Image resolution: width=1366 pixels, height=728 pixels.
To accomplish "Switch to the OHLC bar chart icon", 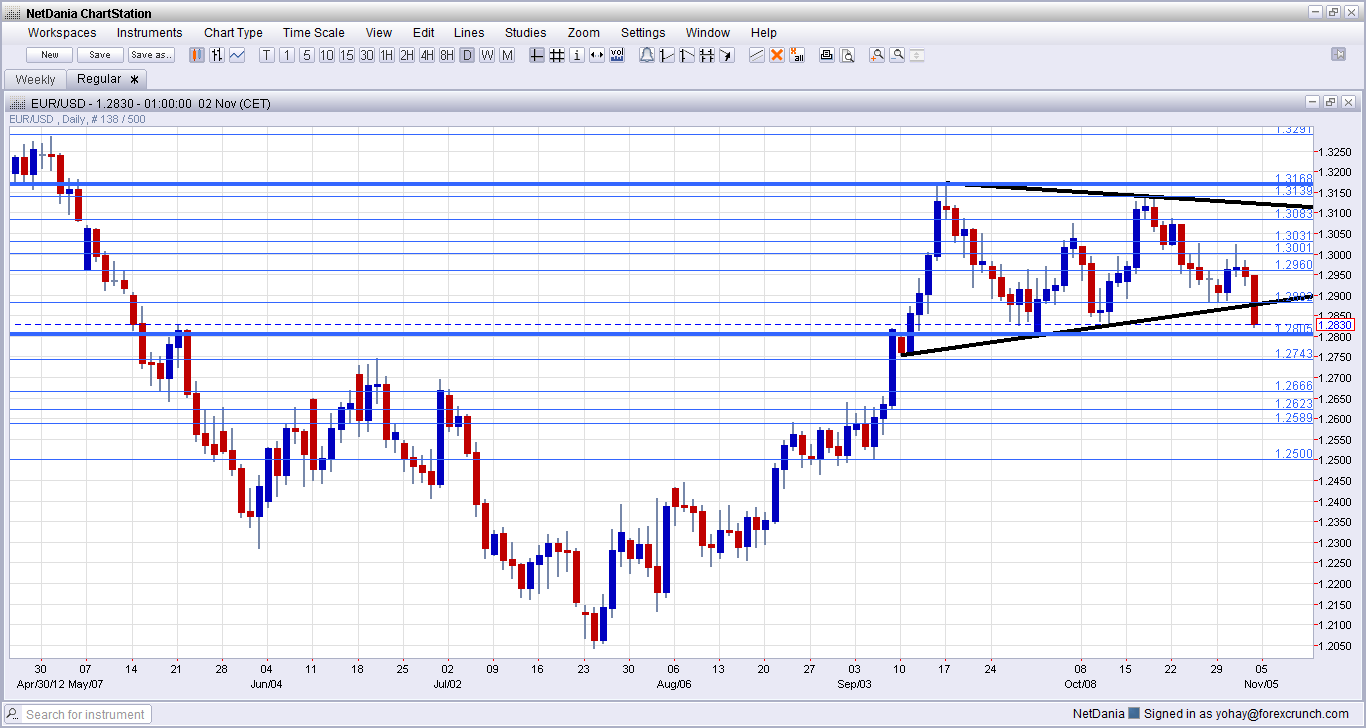I will click(217, 55).
